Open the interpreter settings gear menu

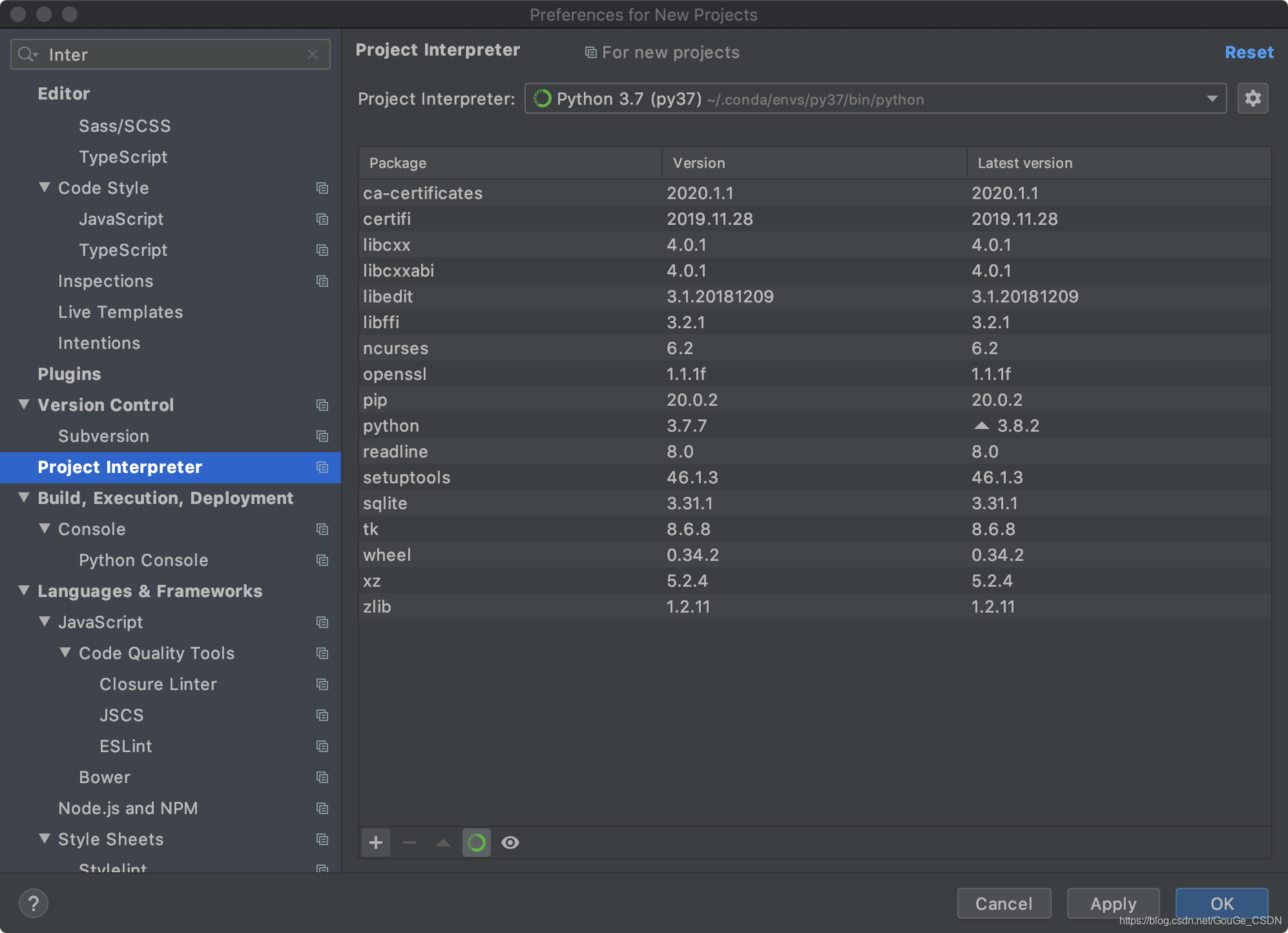point(1252,98)
